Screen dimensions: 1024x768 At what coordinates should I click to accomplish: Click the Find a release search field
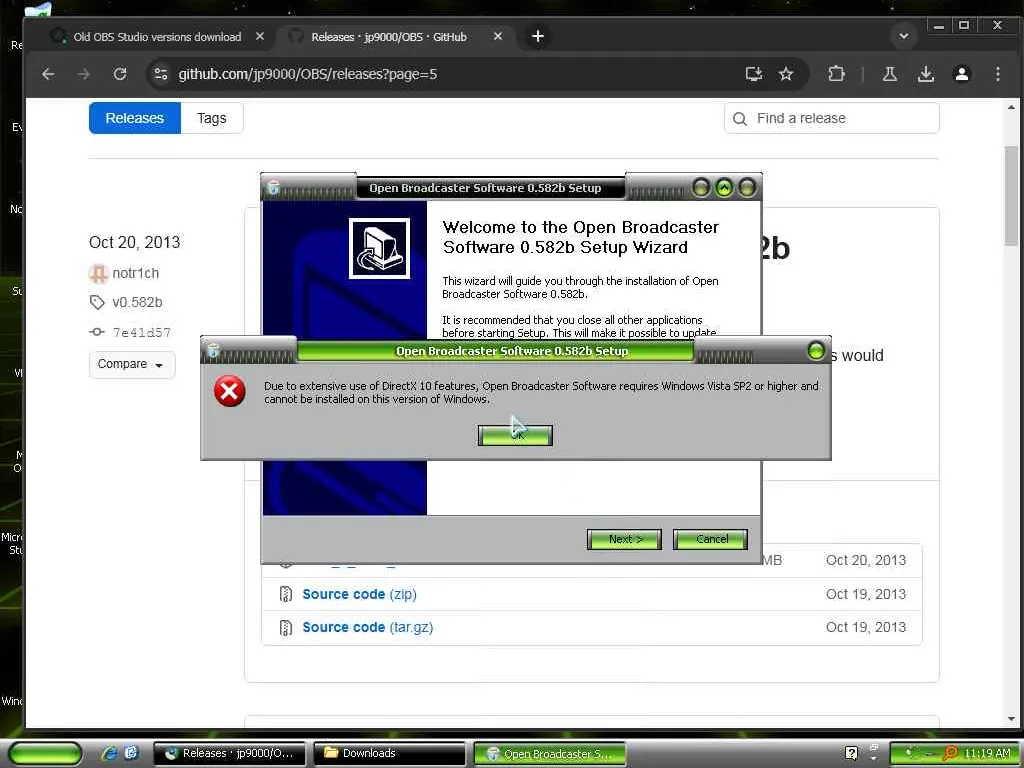(x=831, y=118)
